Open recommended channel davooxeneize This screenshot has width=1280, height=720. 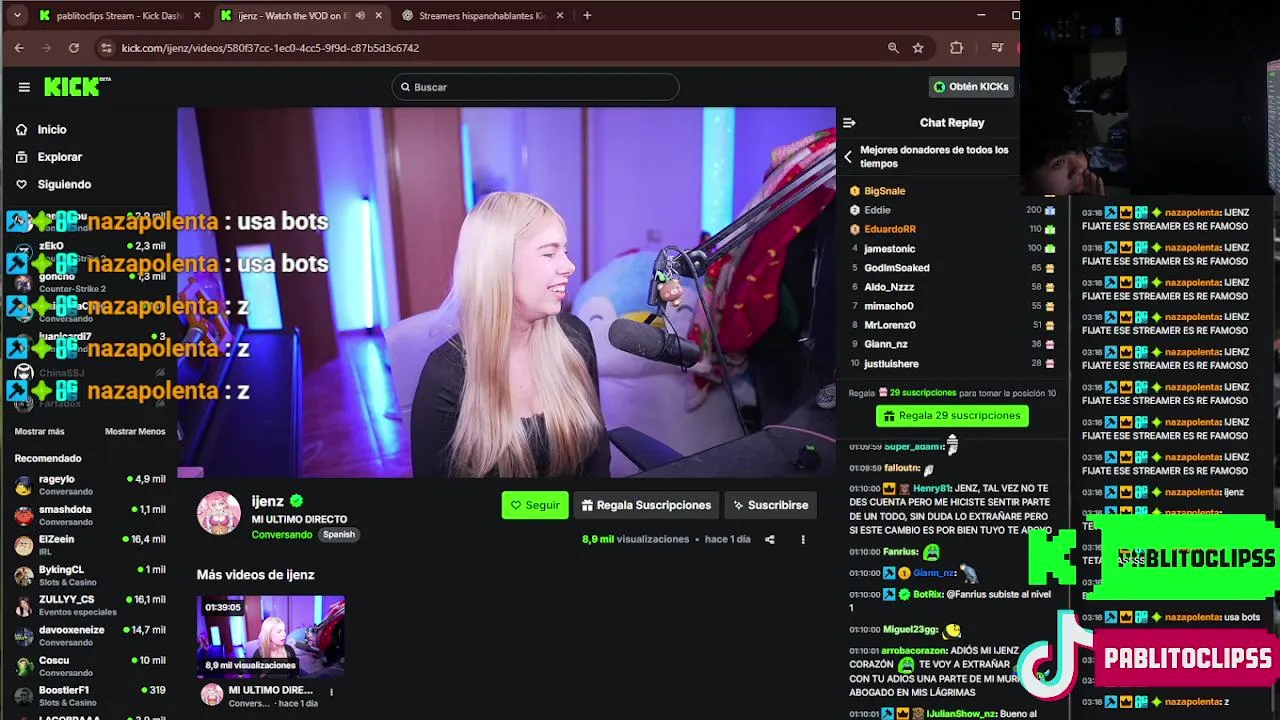tap(90, 635)
